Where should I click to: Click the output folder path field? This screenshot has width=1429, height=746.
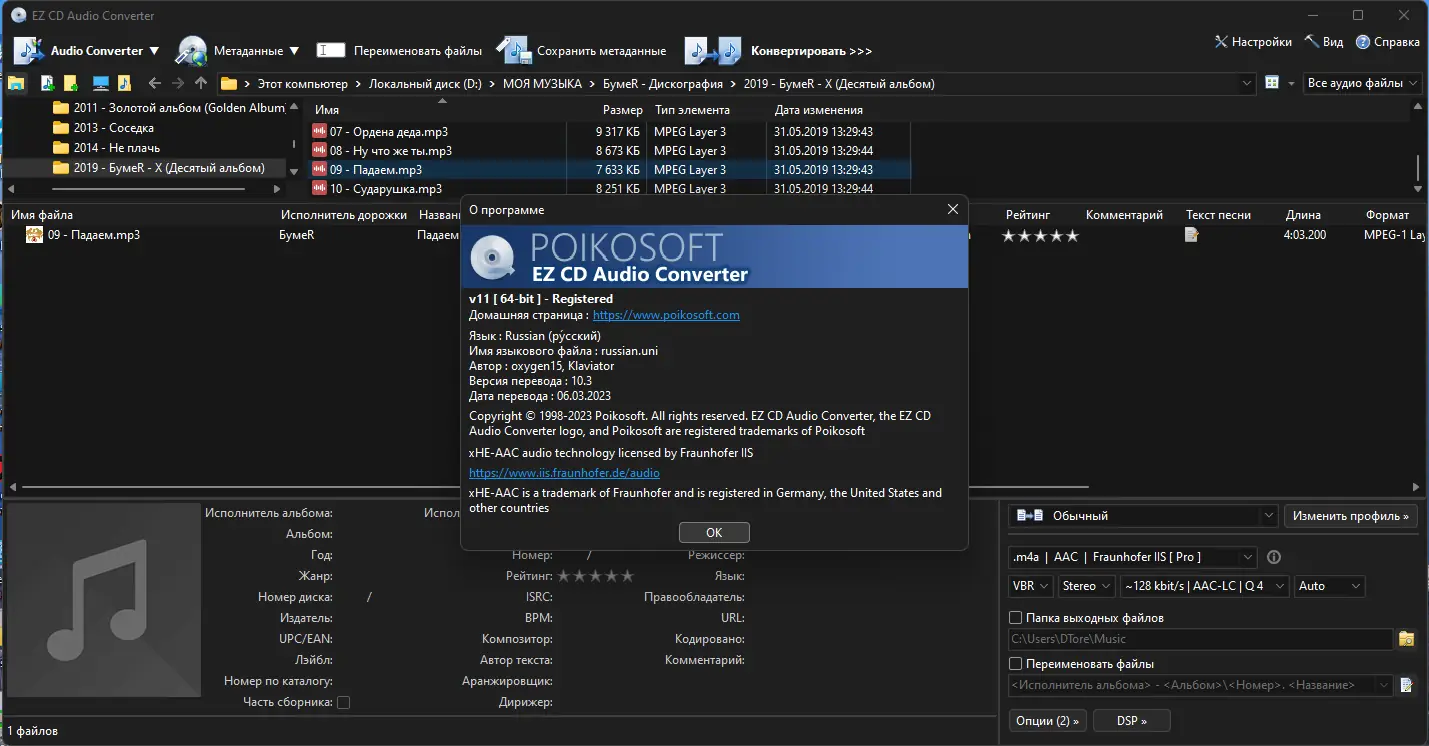click(x=1200, y=639)
